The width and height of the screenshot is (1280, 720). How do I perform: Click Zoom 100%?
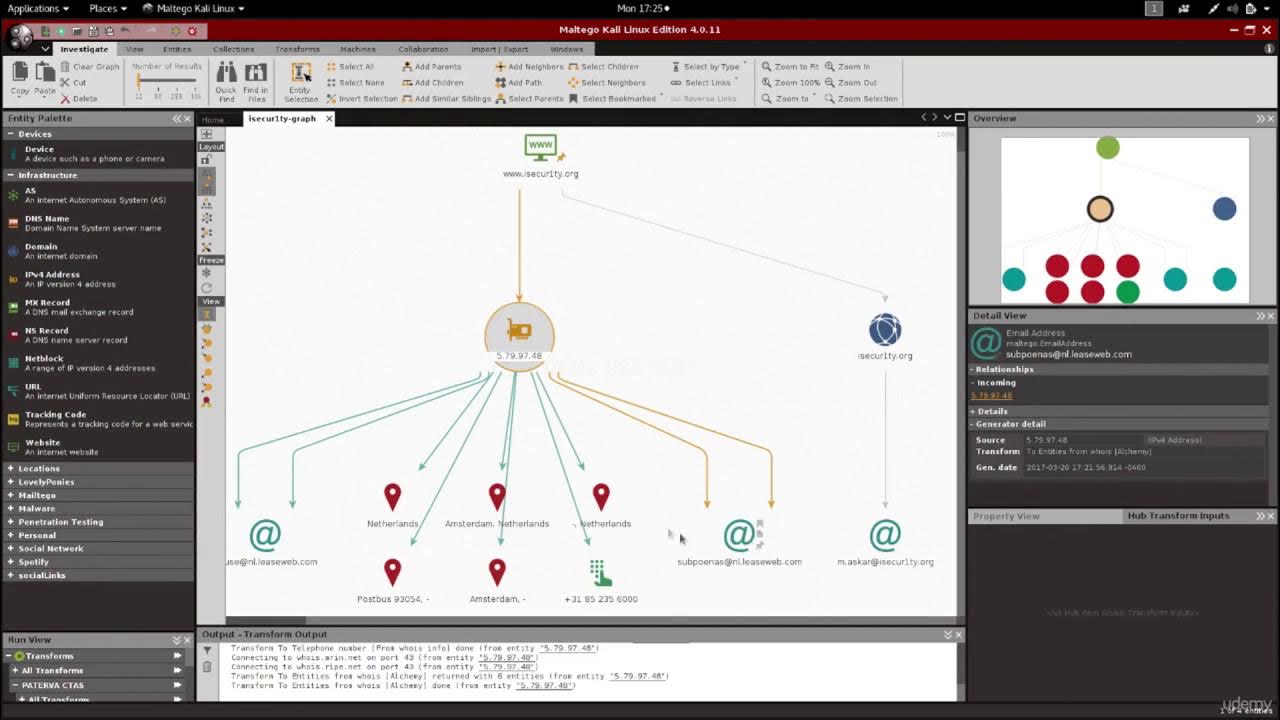(x=790, y=83)
